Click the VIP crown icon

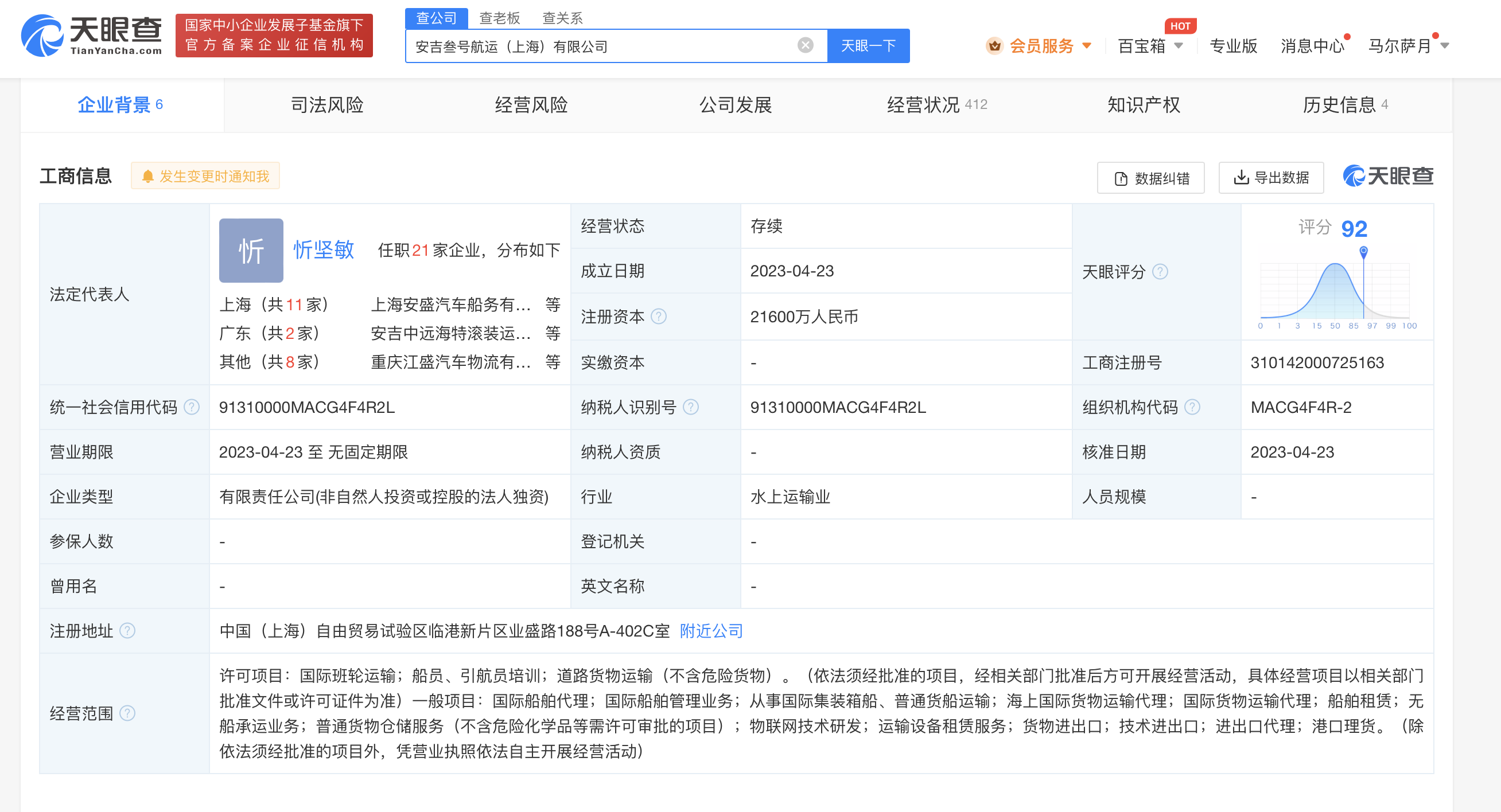[x=994, y=45]
